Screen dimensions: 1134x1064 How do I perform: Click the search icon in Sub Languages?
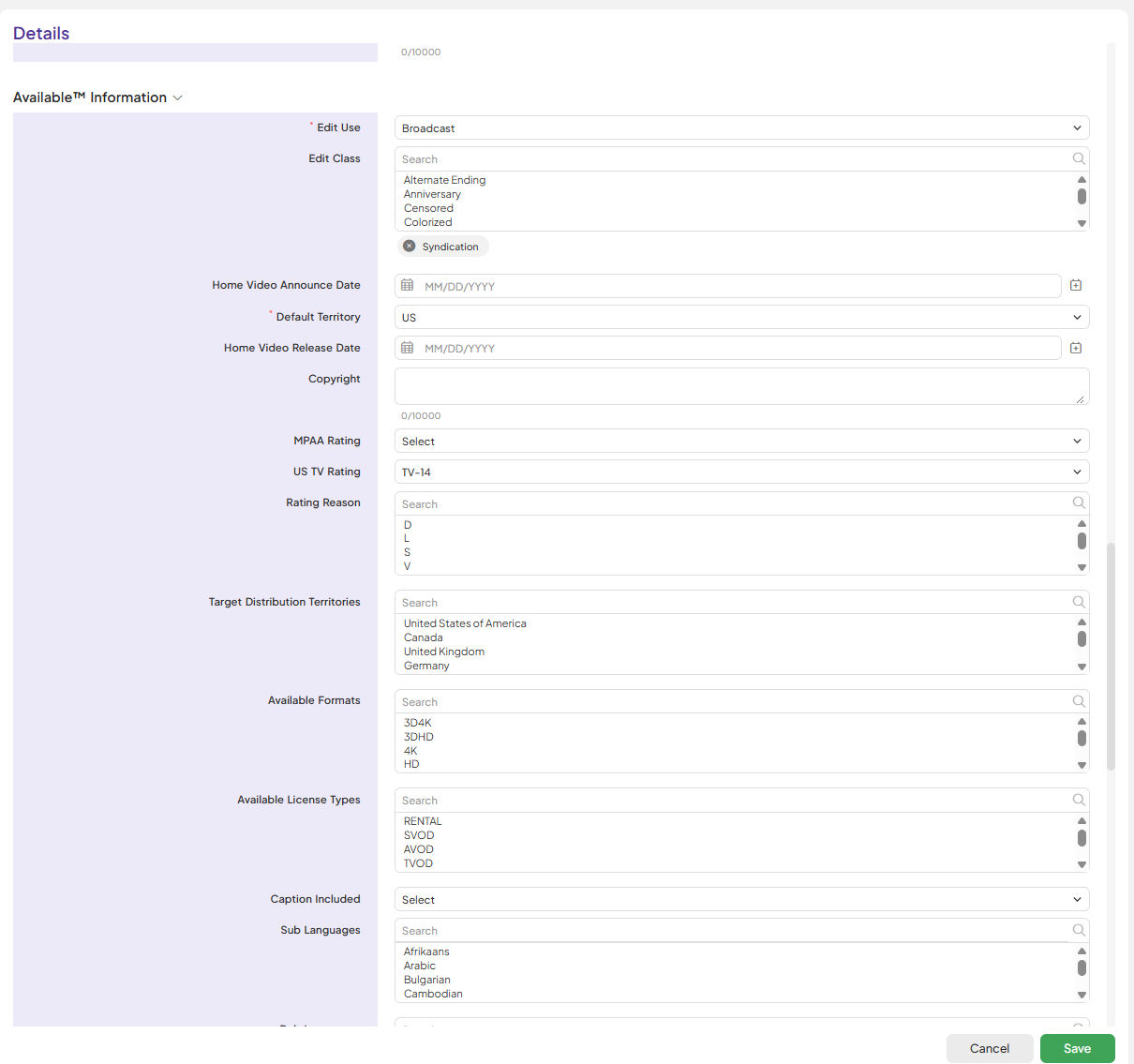1079,930
